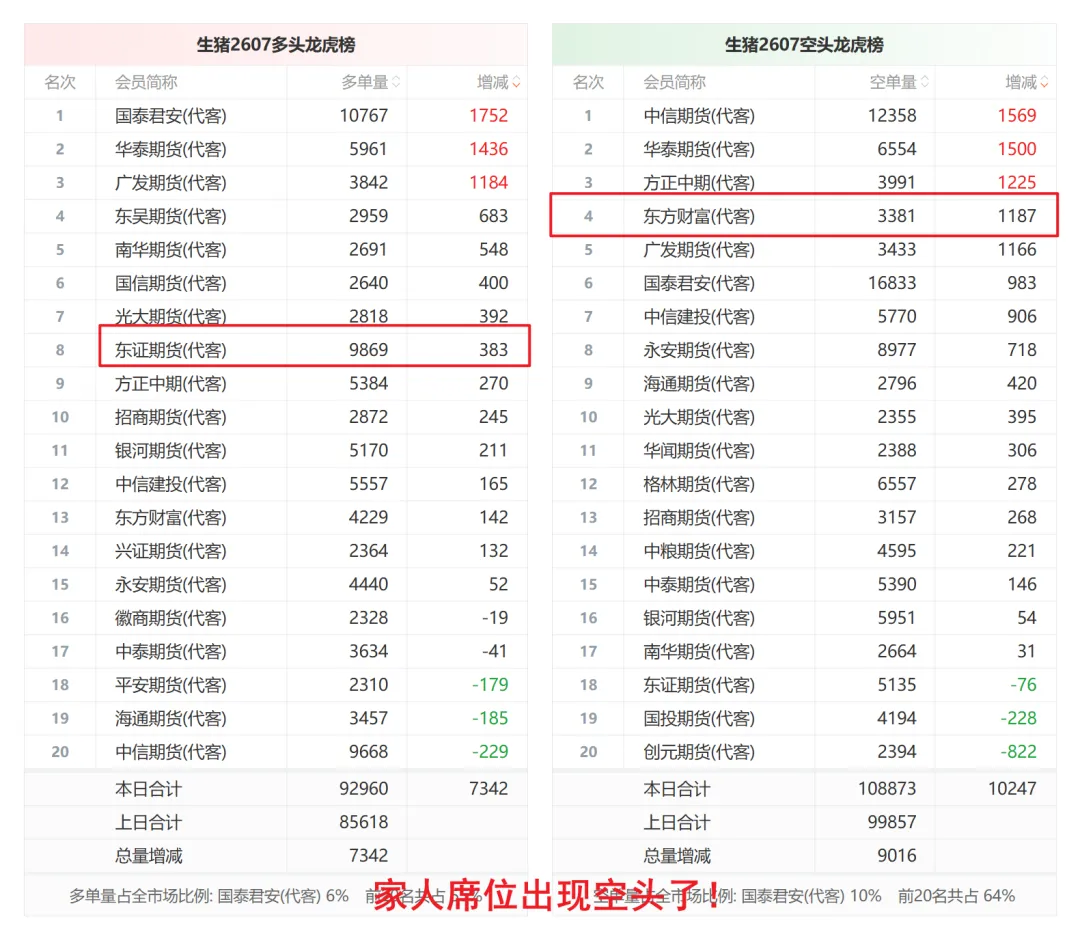Sort short table by 空单量 column arrows
The height and width of the screenshot is (930, 1080).
pyautogui.click(x=924, y=82)
